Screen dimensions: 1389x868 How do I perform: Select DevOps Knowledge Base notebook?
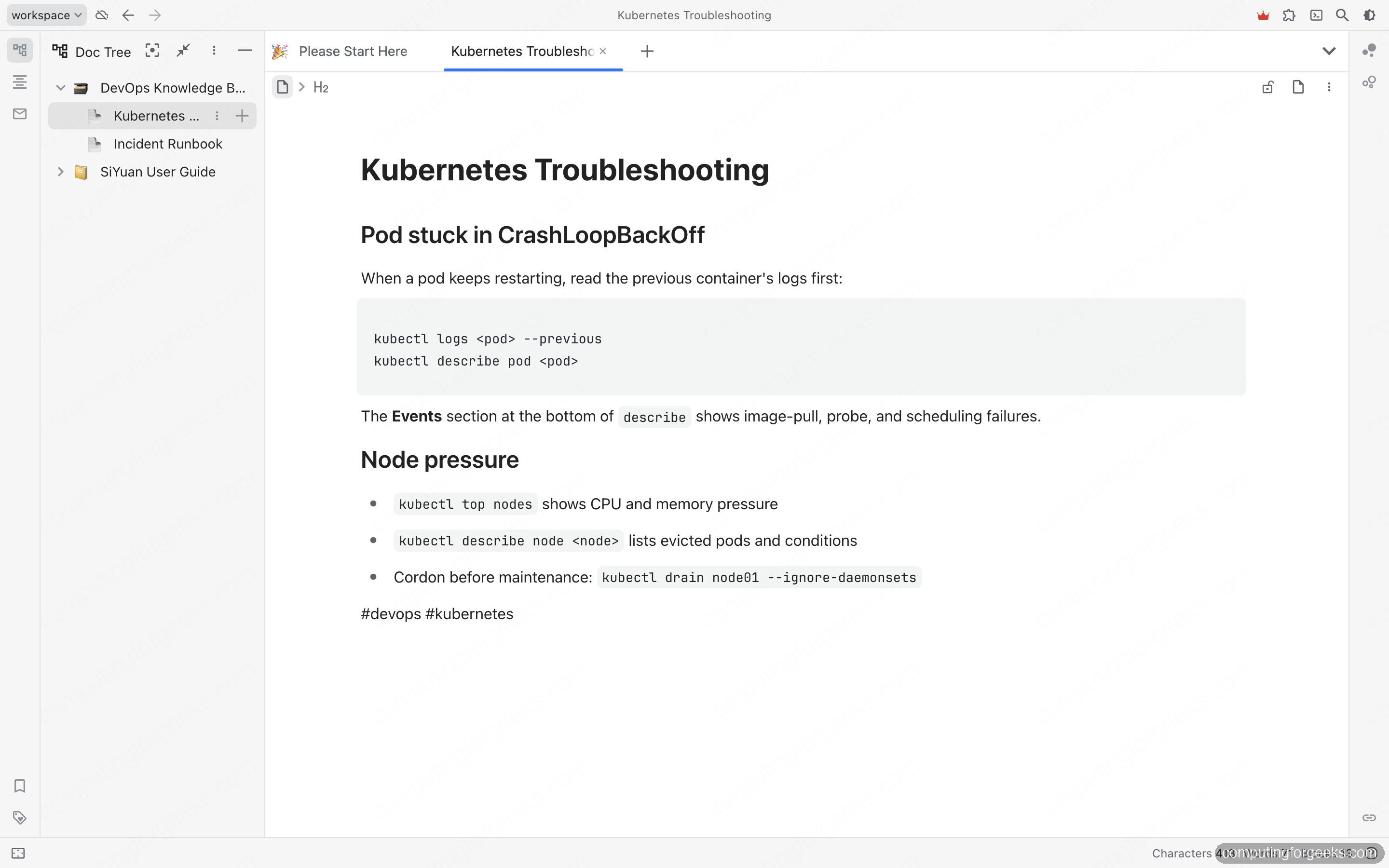[x=153, y=88]
